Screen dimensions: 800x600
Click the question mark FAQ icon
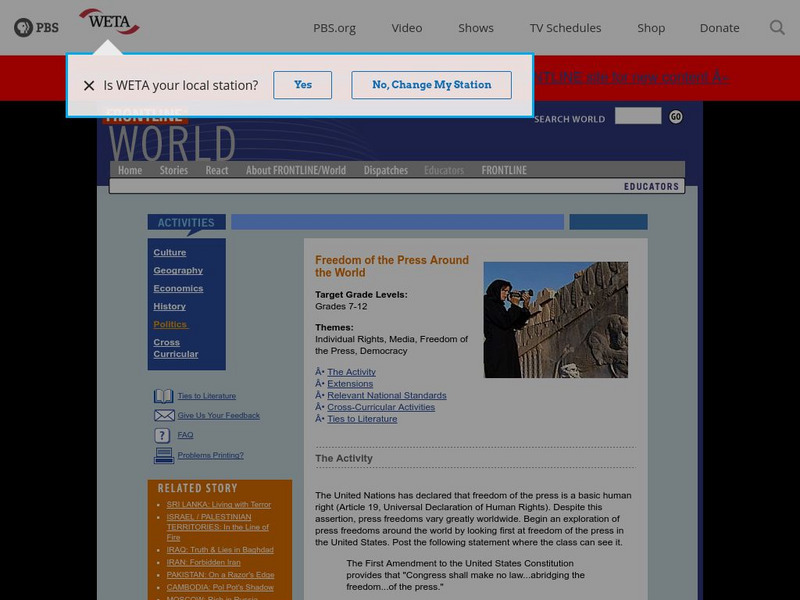pyautogui.click(x=162, y=435)
